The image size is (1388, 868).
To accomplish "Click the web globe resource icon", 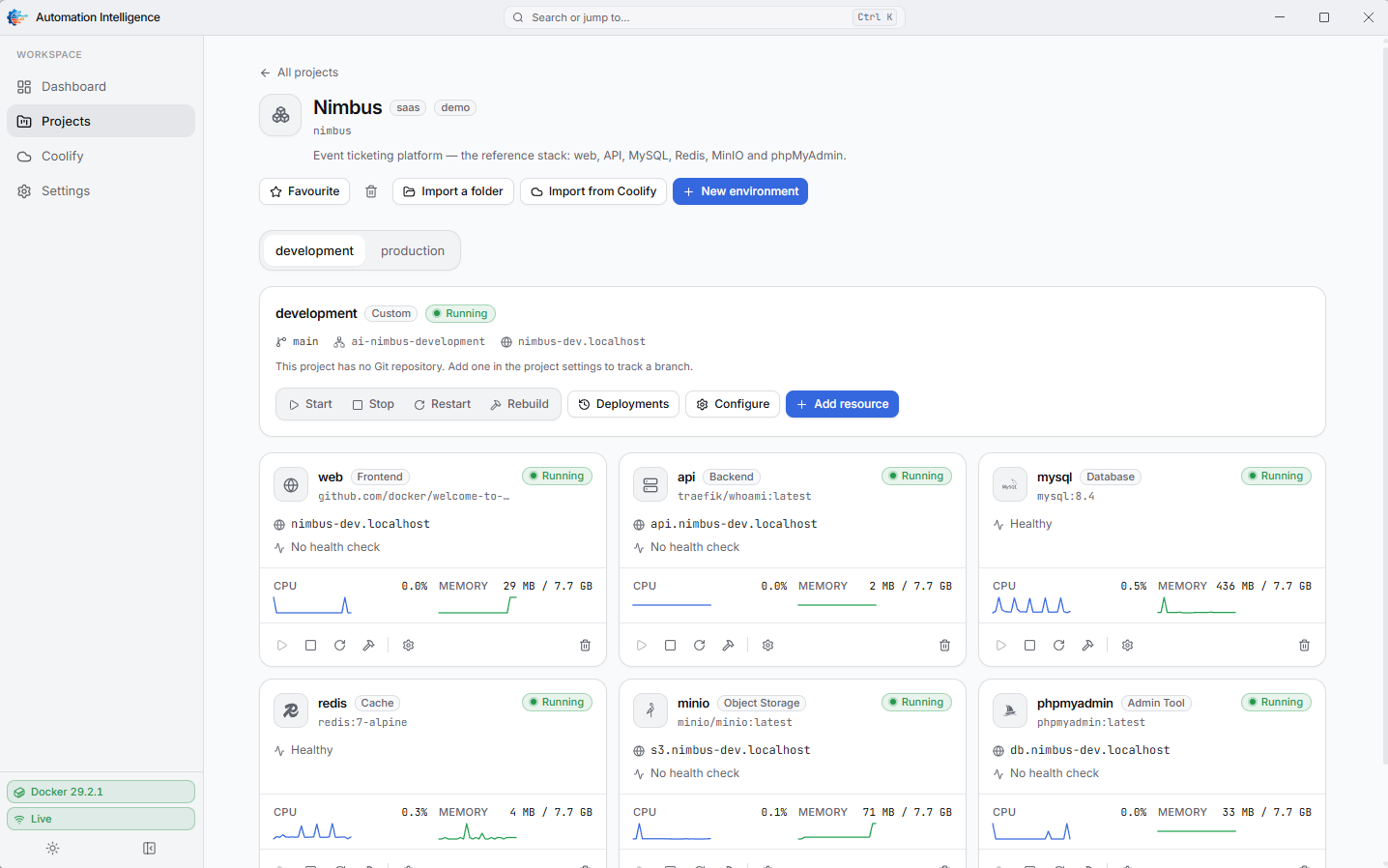I will [291, 485].
